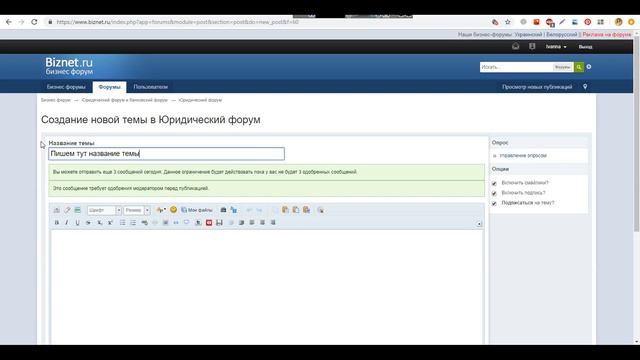Insert an emoticon with the smiley icon
The image size is (640, 360).
[173, 209]
